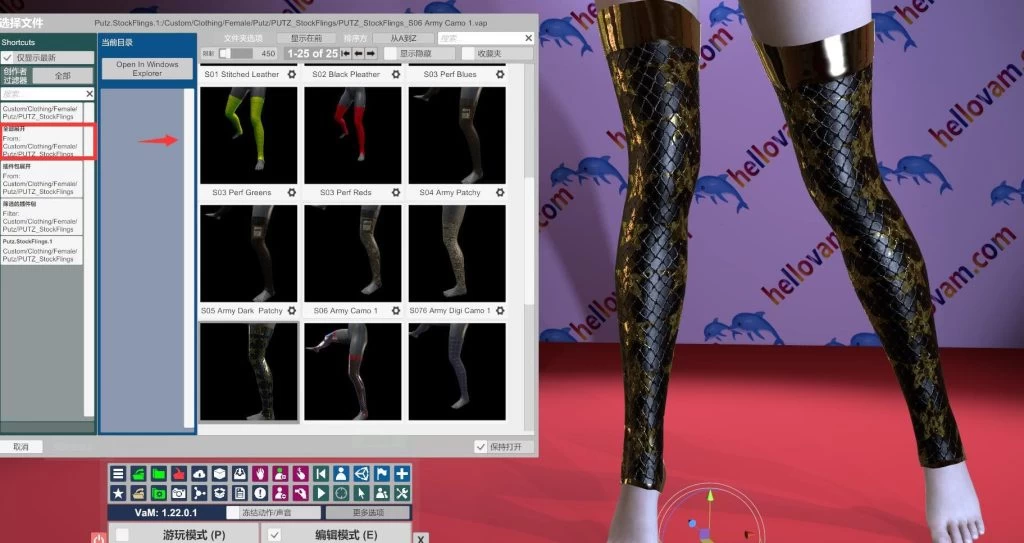This screenshot has width=1024, height=543.
Task: Click the exclamation mark error log icon
Action: pos(260,493)
